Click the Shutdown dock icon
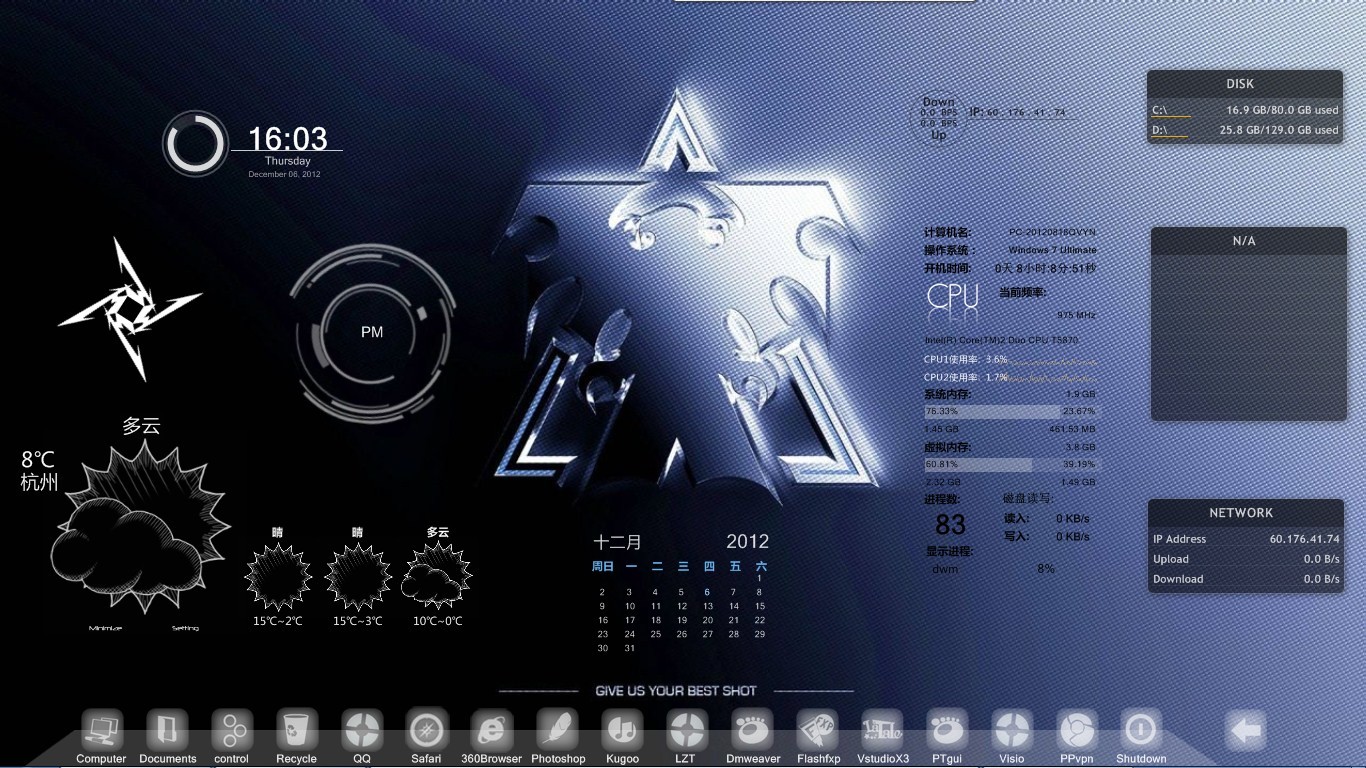The width and height of the screenshot is (1366, 768). point(1141,730)
